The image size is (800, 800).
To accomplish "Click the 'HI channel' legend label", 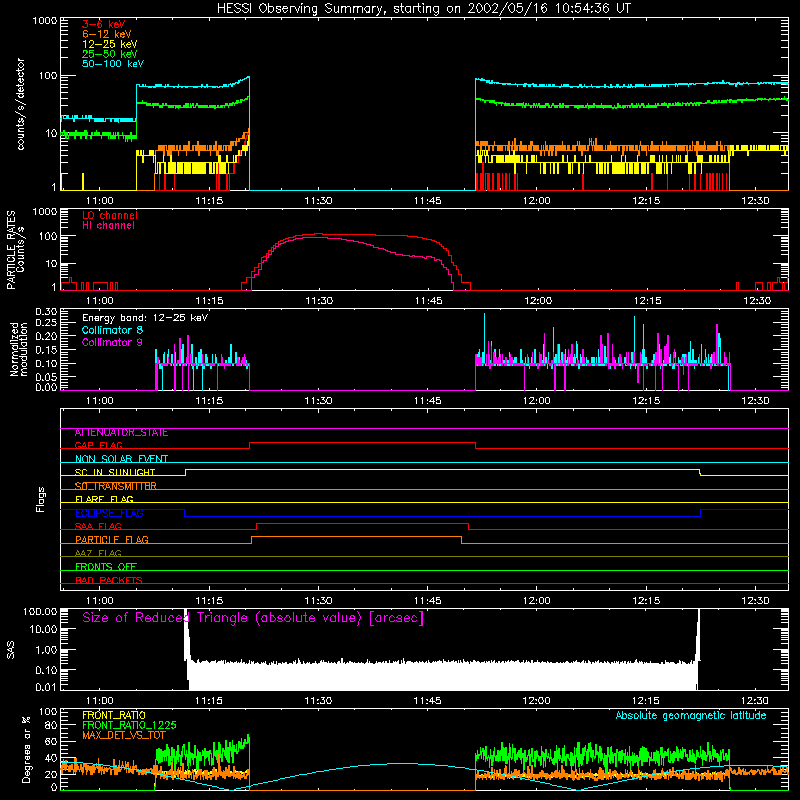I will point(108,225).
